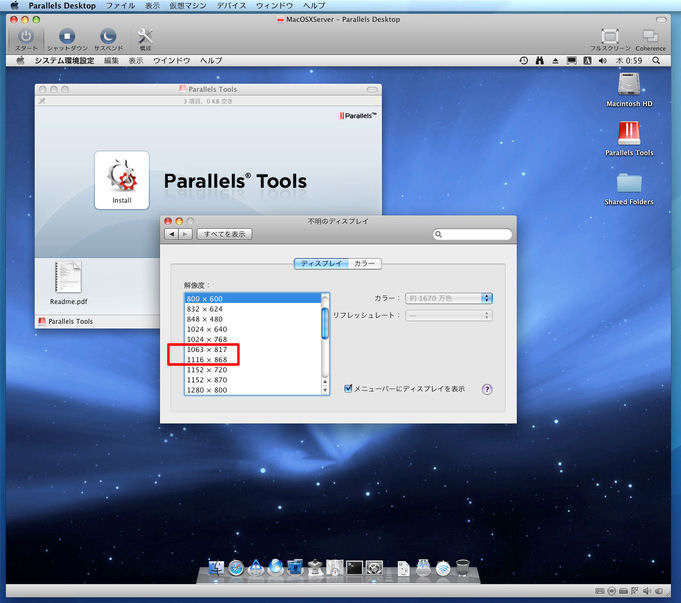Click the eject icon in guest menu bar
Screen dimensions: 681x603
(555, 61)
